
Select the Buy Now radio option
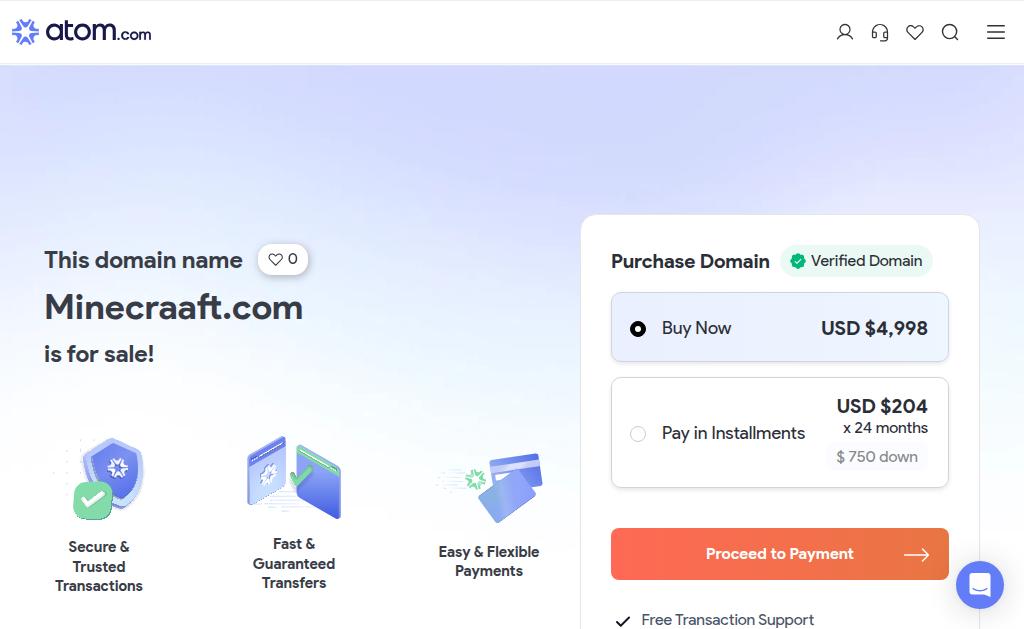tap(637, 329)
